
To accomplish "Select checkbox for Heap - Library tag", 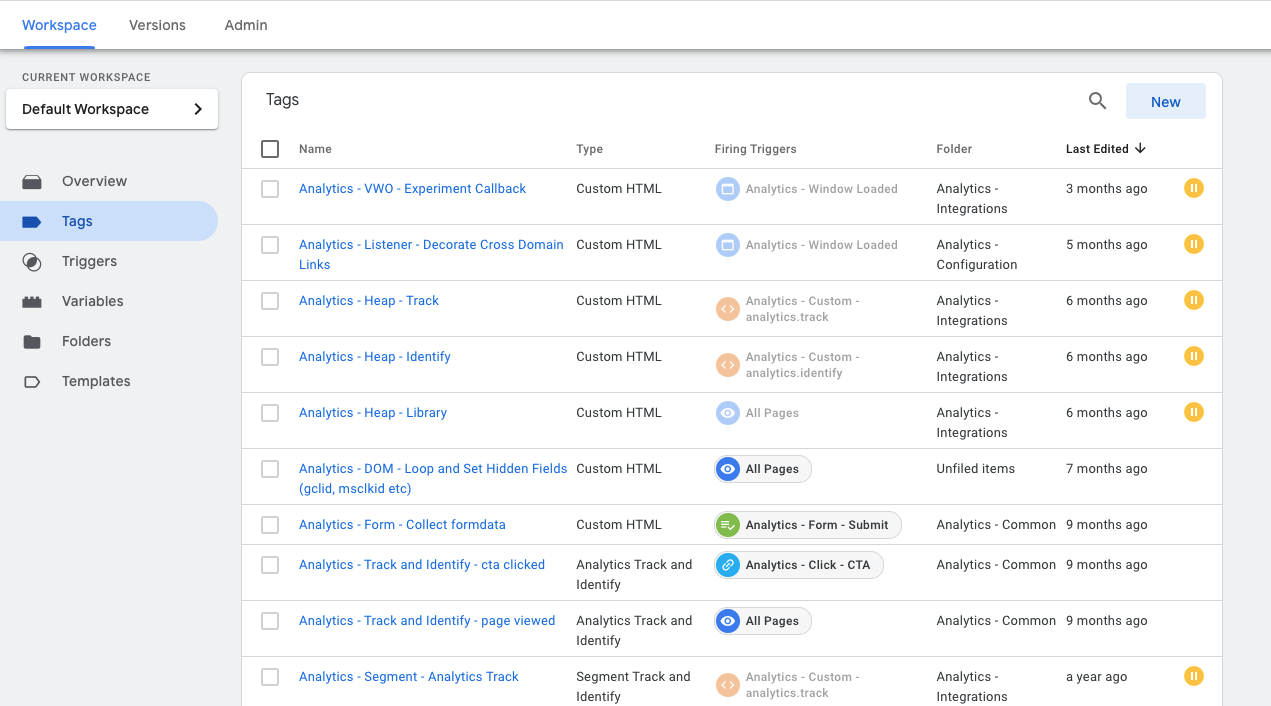I will click(x=270, y=413).
